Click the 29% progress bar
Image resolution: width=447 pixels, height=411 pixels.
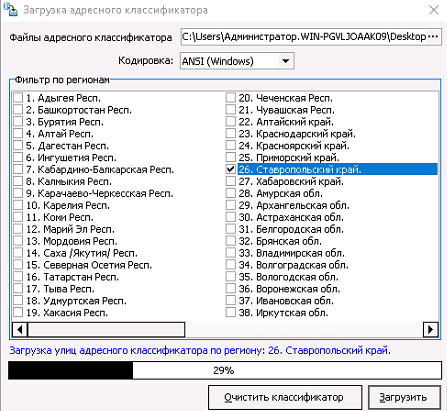point(225,370)
